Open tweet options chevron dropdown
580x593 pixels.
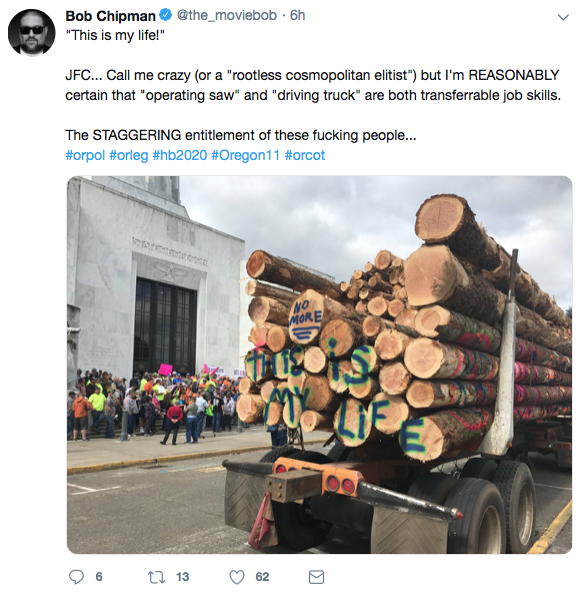563,17
